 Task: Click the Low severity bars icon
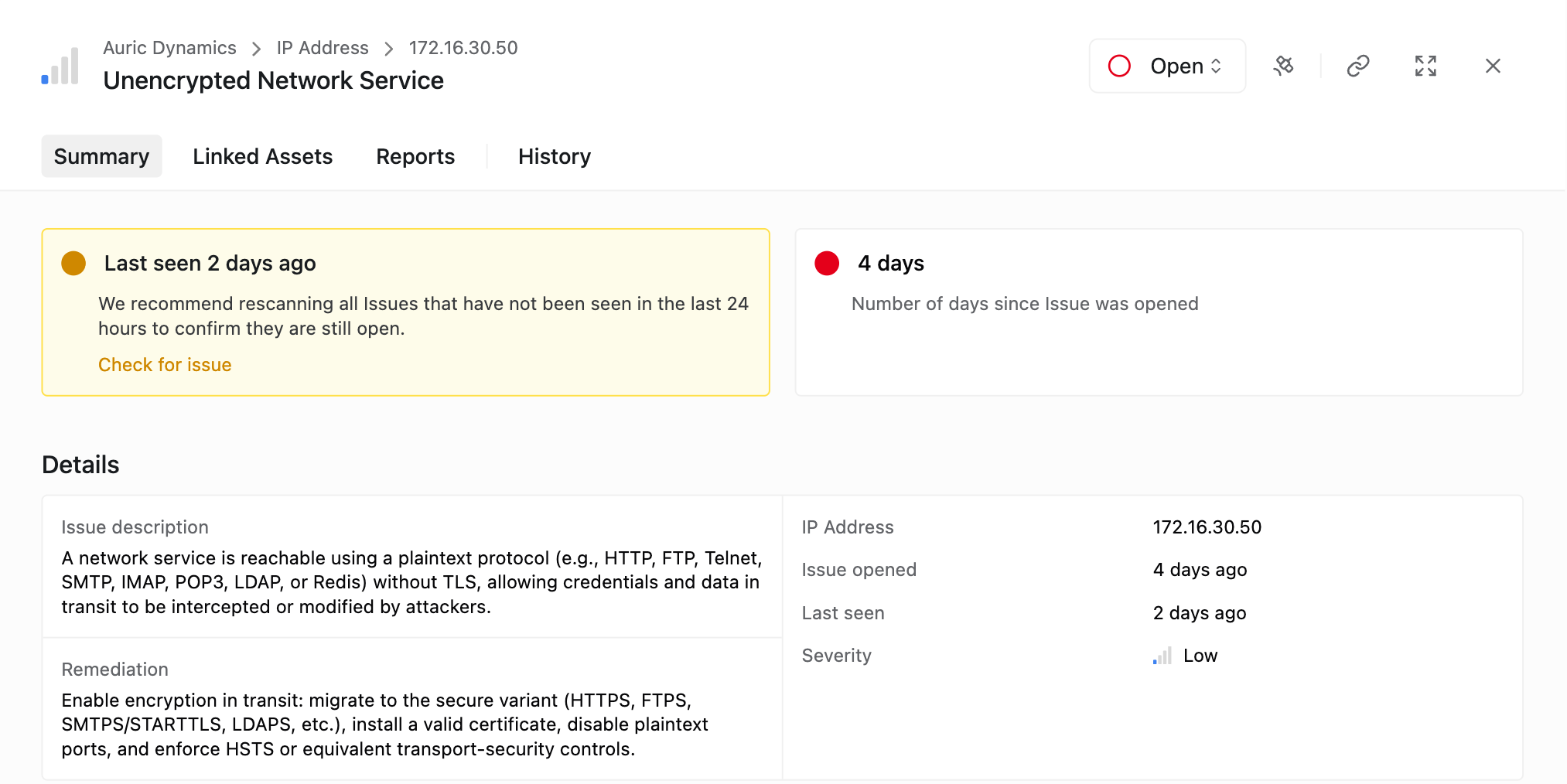pos(1162,656)
